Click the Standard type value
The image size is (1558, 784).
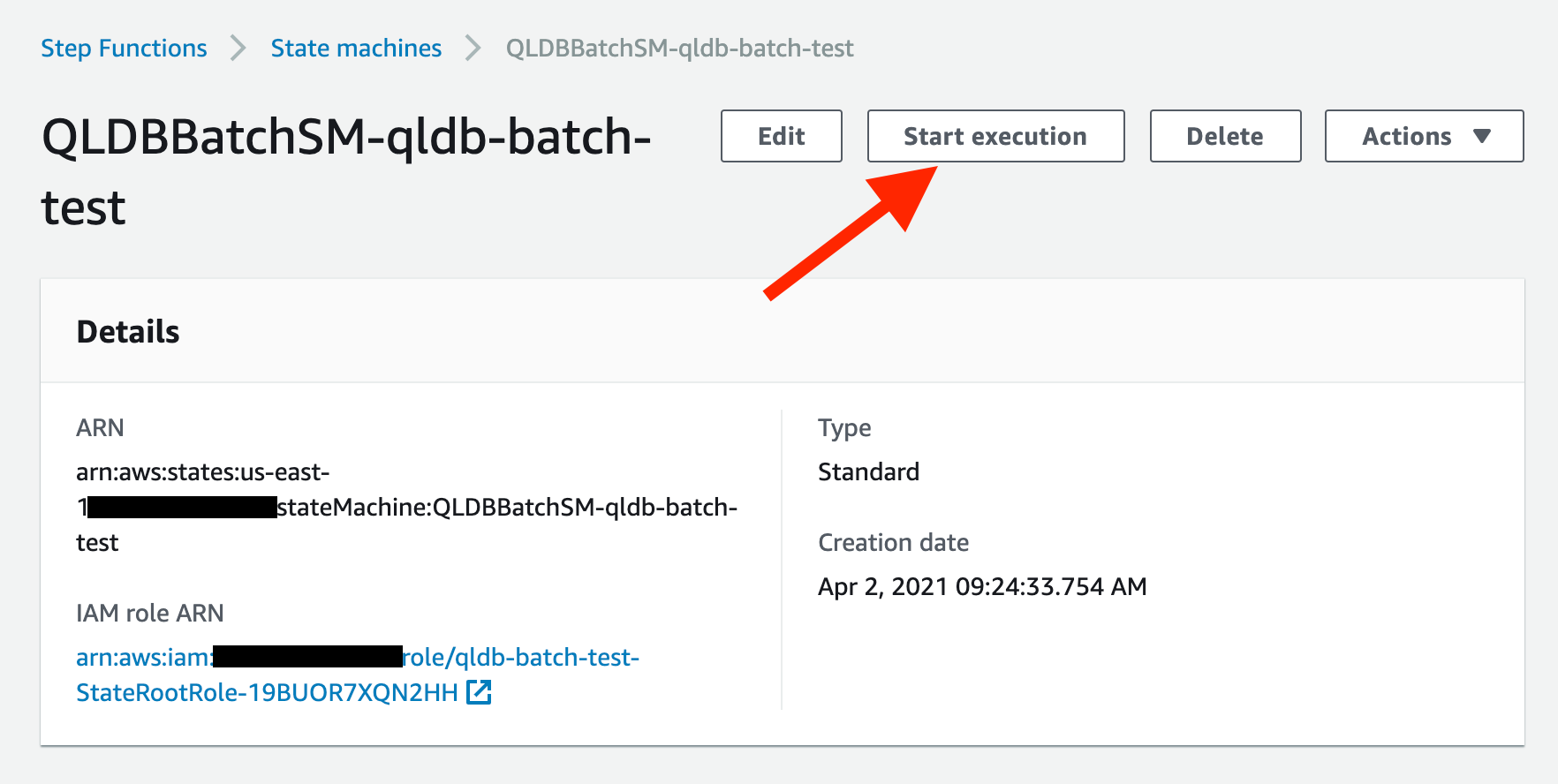point(868,471)
